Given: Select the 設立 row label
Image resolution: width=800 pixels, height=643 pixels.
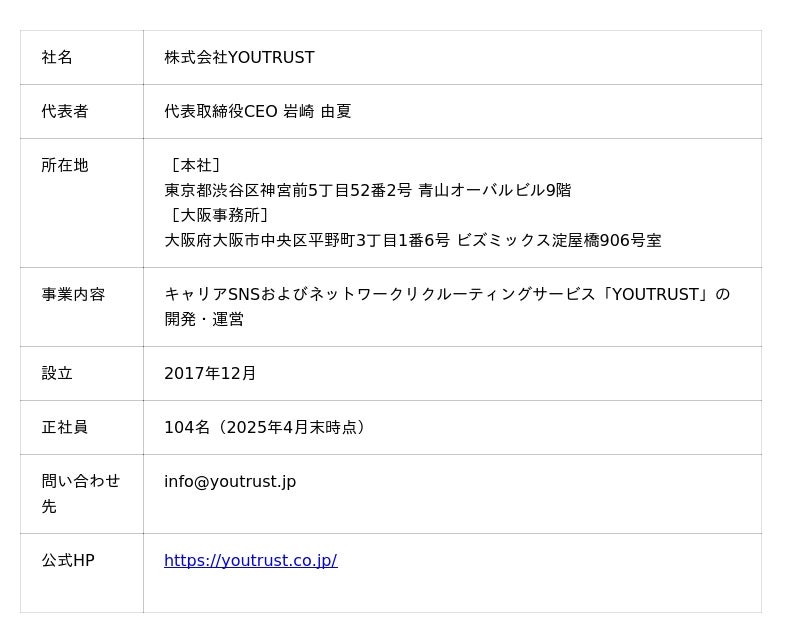Looking at the screenshot, I should pyautogui.click(x=57, y=374).
